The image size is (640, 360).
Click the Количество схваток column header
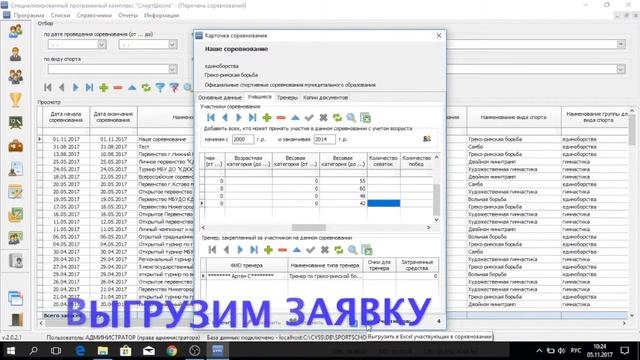click(383, 161)
